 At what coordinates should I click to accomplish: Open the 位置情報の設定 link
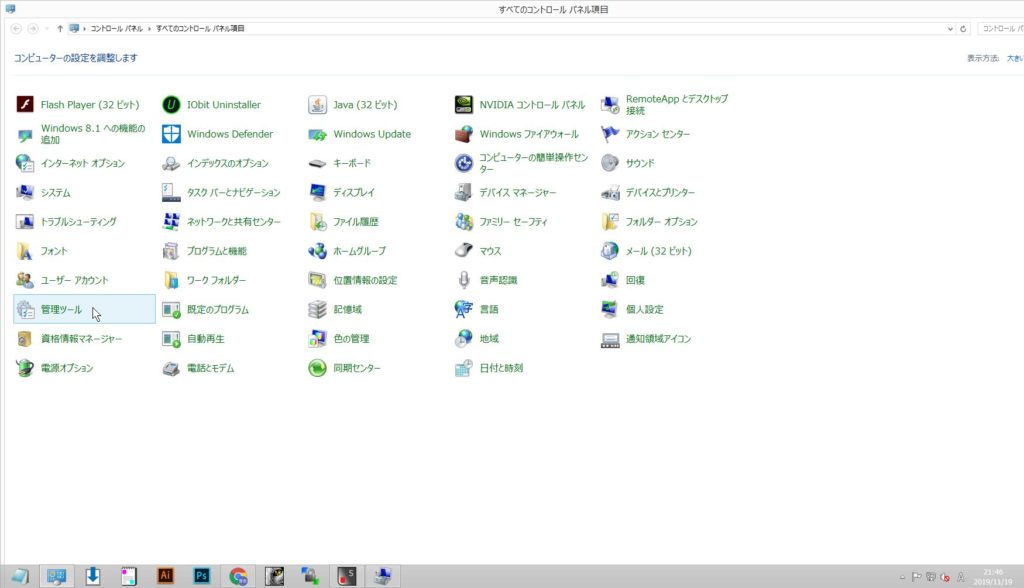pos(365,280)
